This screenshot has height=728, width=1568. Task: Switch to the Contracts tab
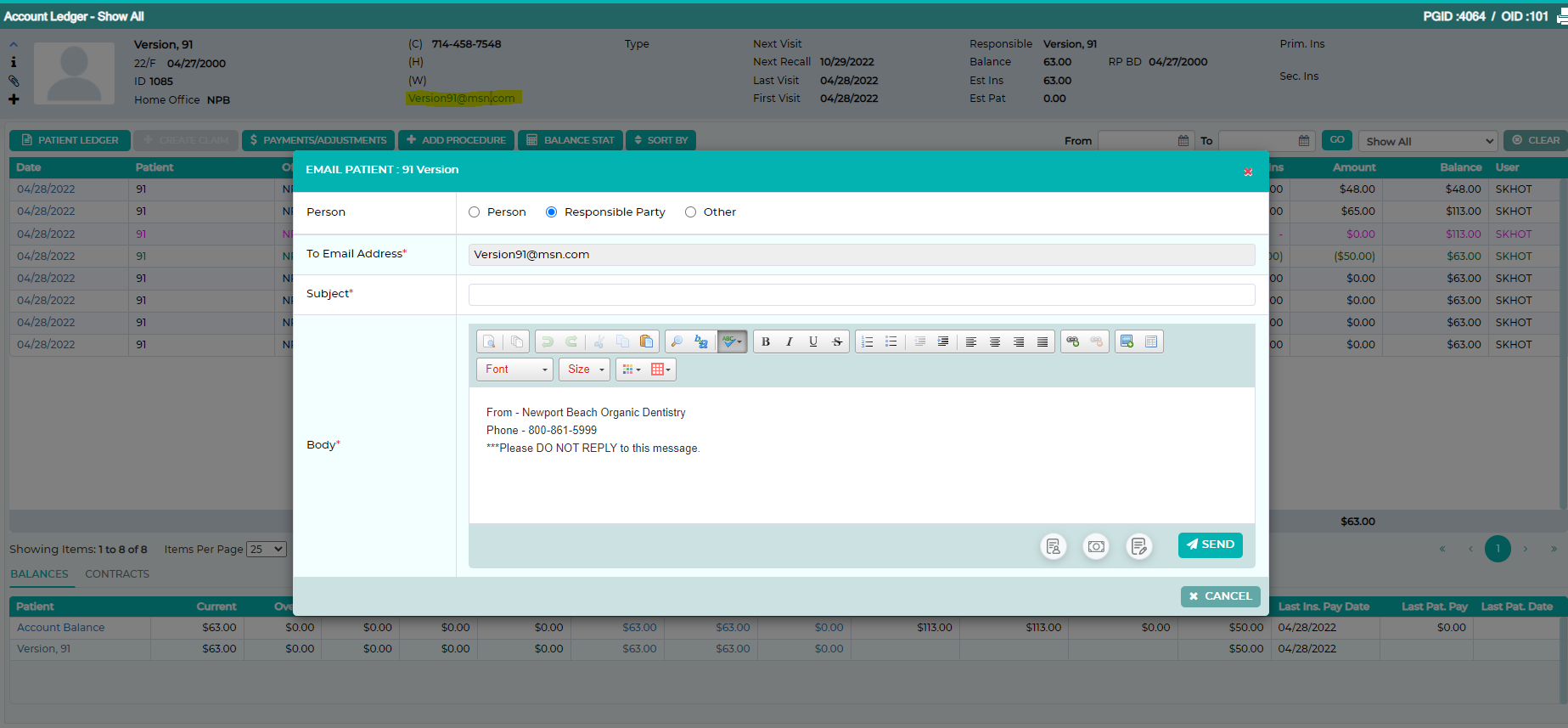tap(117, 574)
